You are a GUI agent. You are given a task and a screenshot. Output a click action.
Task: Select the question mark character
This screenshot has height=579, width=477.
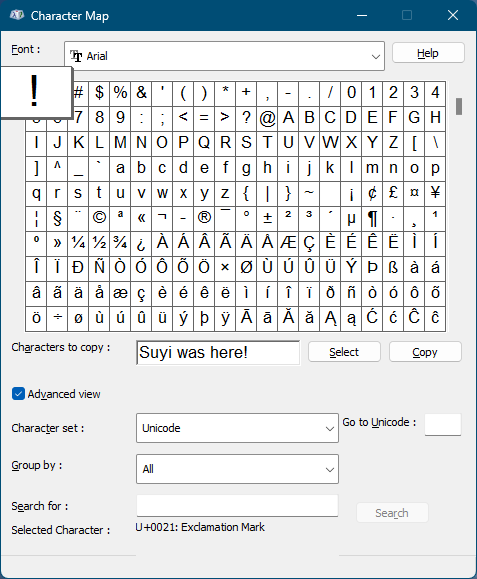coord(246,118)
